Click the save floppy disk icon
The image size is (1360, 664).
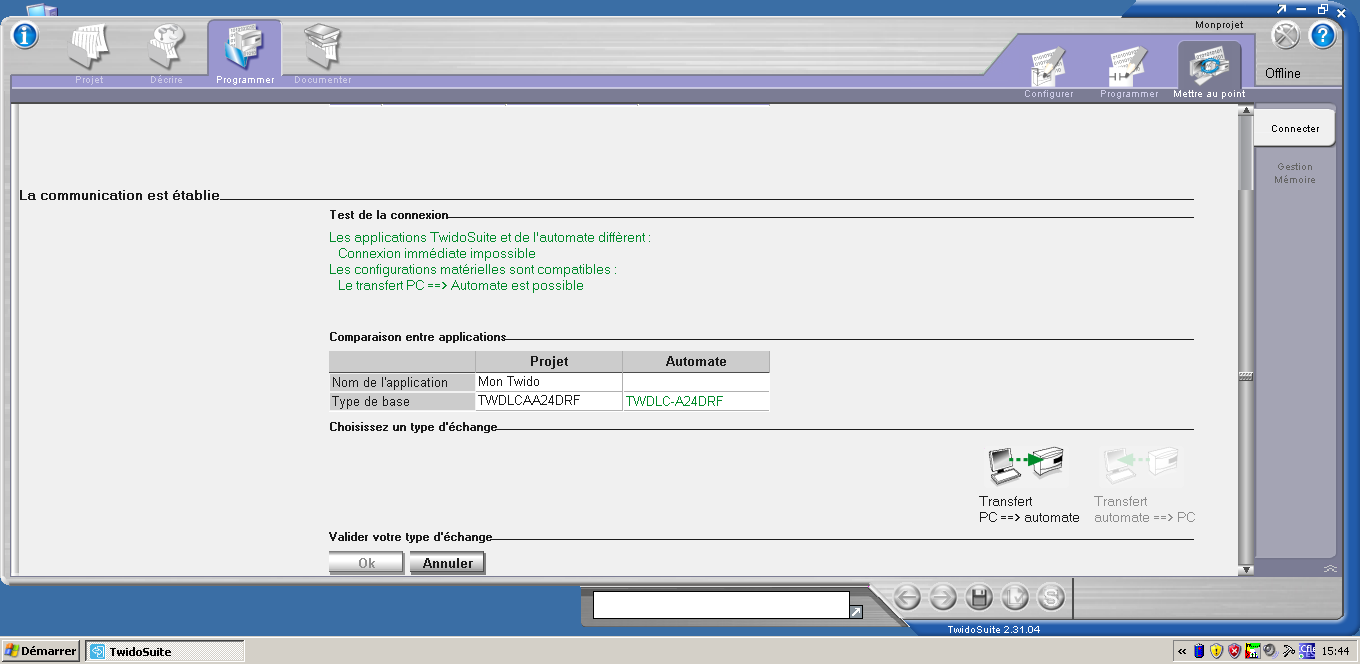pyautogui.click(x=979, y=598)
